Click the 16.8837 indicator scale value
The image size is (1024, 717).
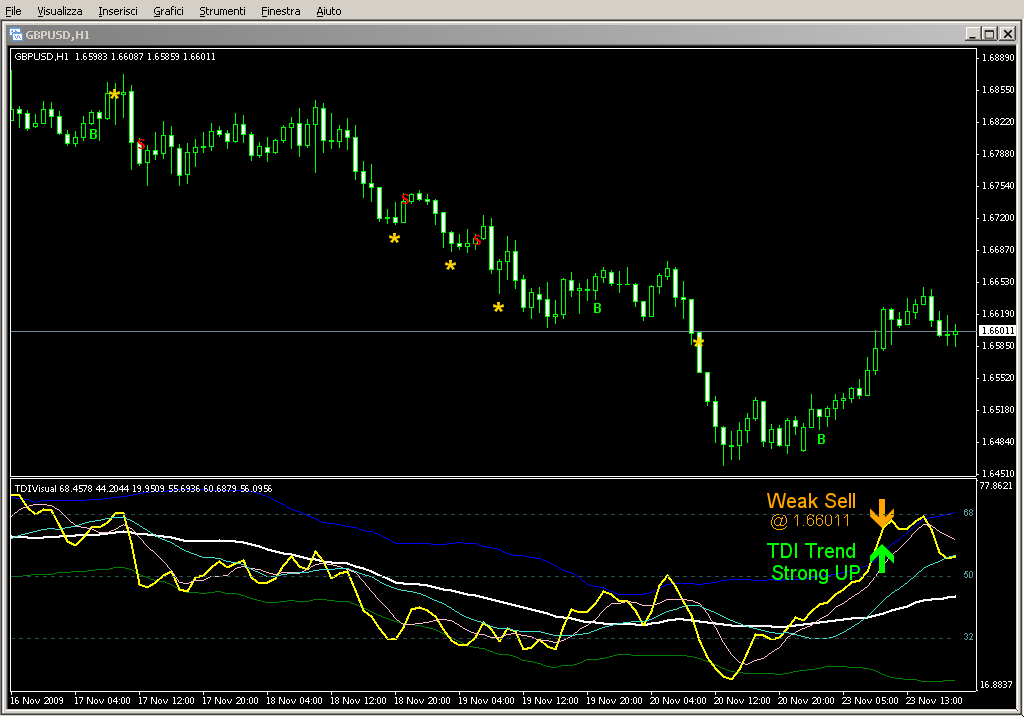[997, 684]
